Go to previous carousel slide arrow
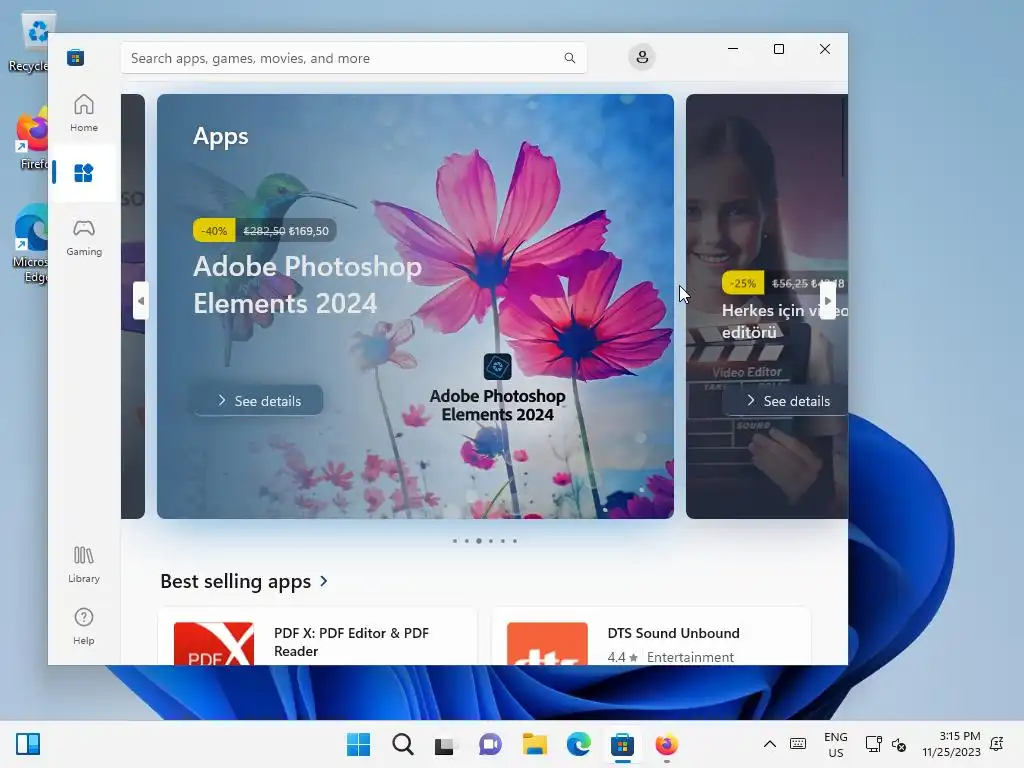This screenshot has width=1024, height=768. point(140,301)
